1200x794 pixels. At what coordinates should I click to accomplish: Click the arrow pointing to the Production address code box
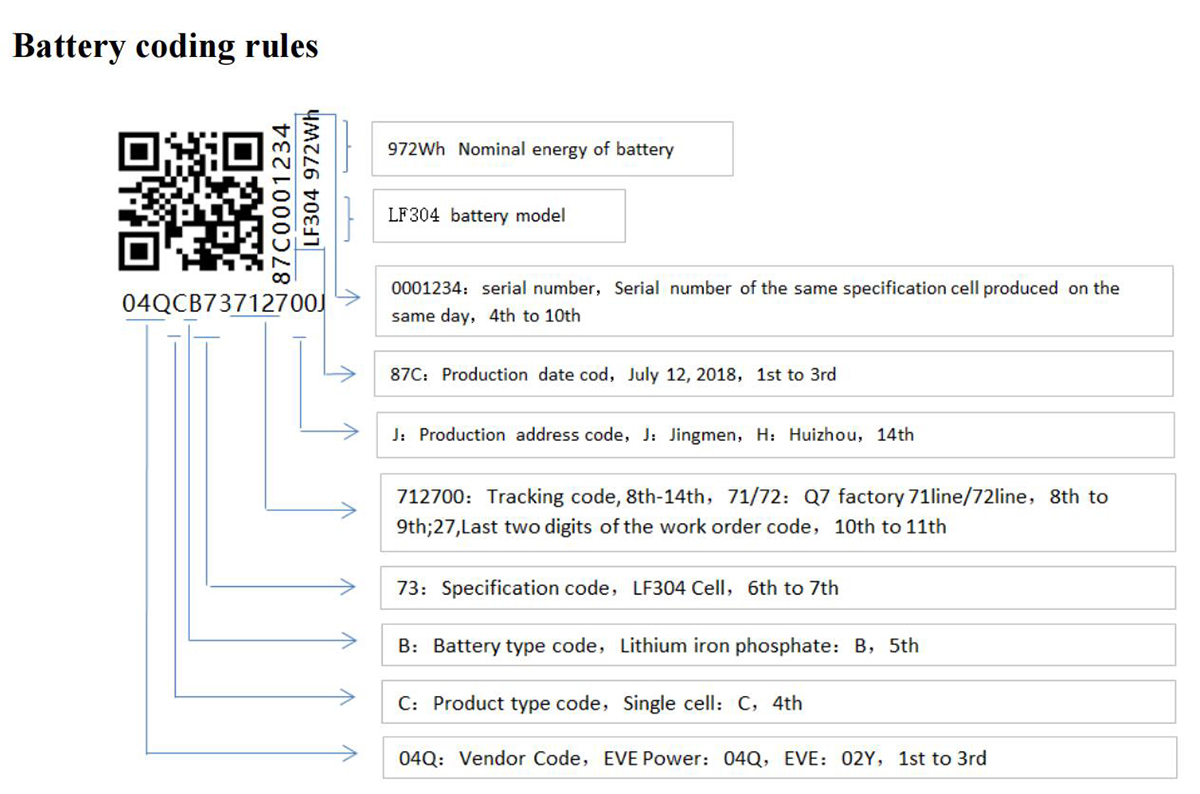coord(347,432)
